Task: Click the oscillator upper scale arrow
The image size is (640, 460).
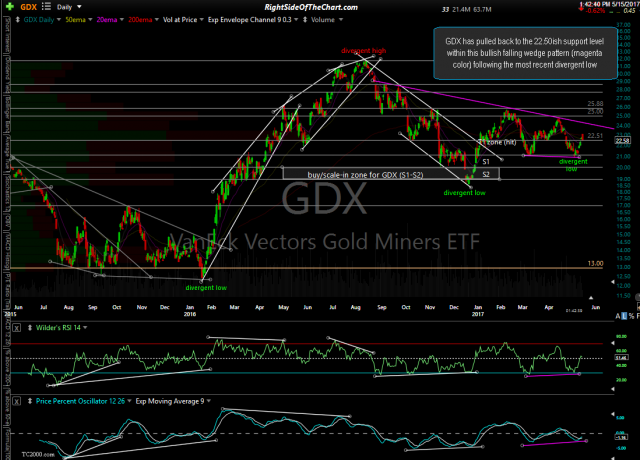Action: [x=613, y=415]
